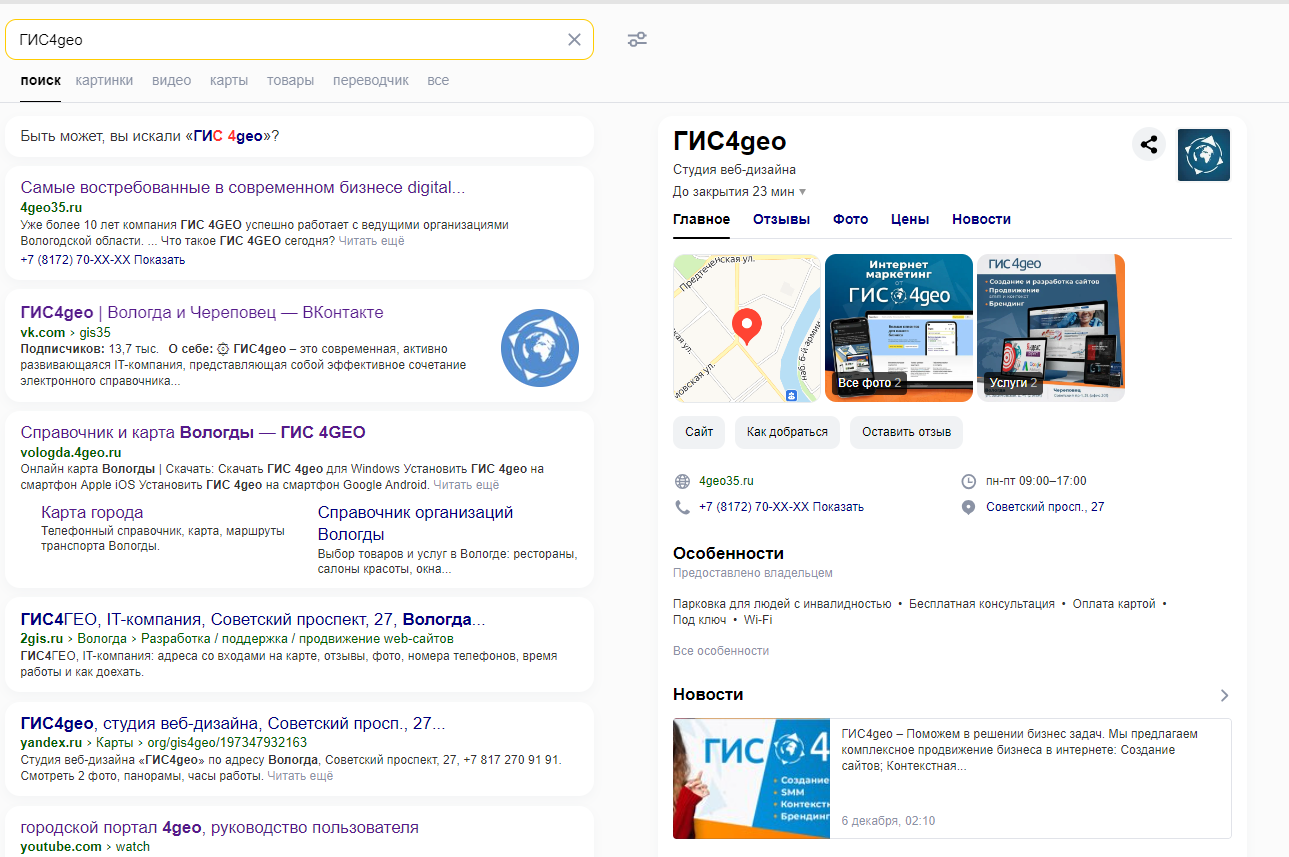This screenshot has width=1289, height=857.
Task: Open the Услуги services thumbnail
Action: pos(1050,328)
